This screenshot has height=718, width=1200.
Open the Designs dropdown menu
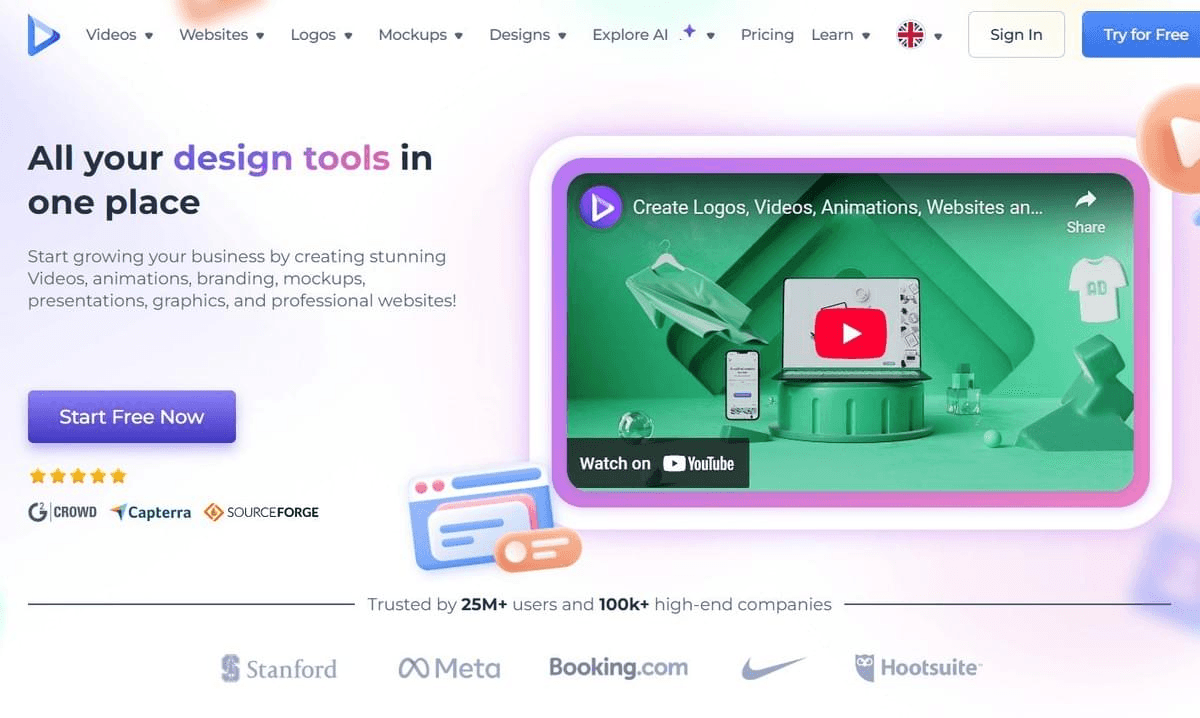[x=527, y=35]
